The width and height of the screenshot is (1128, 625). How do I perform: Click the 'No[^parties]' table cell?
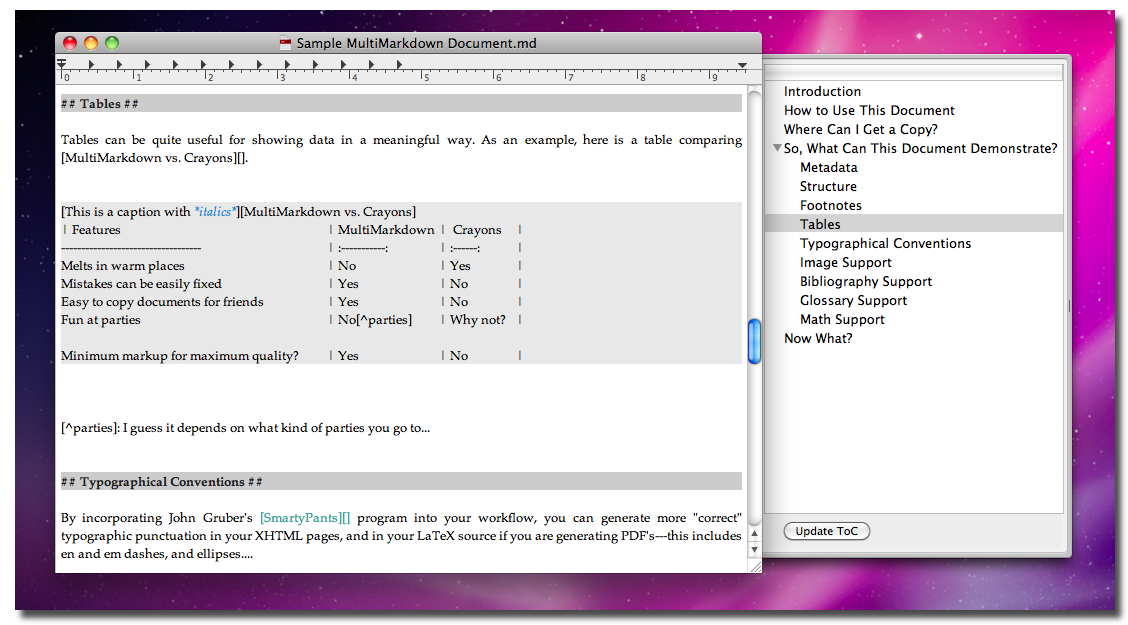coord(375,320)
